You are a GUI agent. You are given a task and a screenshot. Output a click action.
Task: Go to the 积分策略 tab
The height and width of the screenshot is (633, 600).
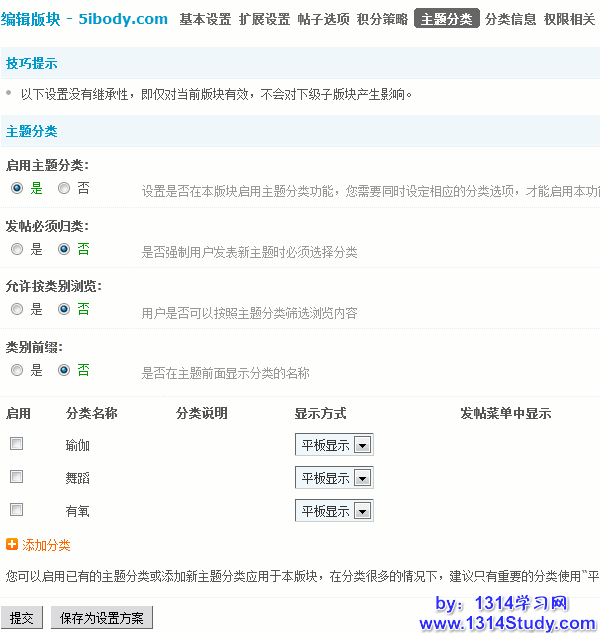tap(382, 19)
